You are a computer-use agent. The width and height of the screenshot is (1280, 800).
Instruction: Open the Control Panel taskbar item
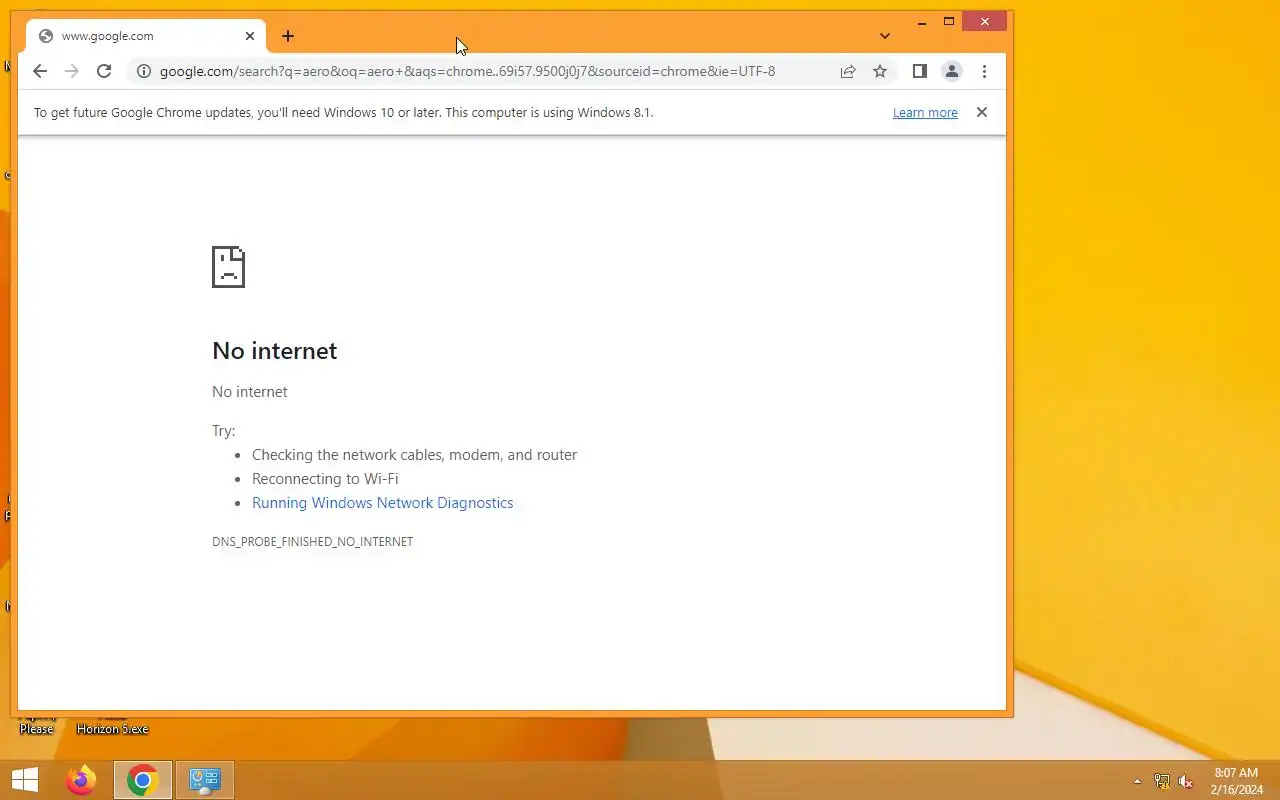[205, 780]
